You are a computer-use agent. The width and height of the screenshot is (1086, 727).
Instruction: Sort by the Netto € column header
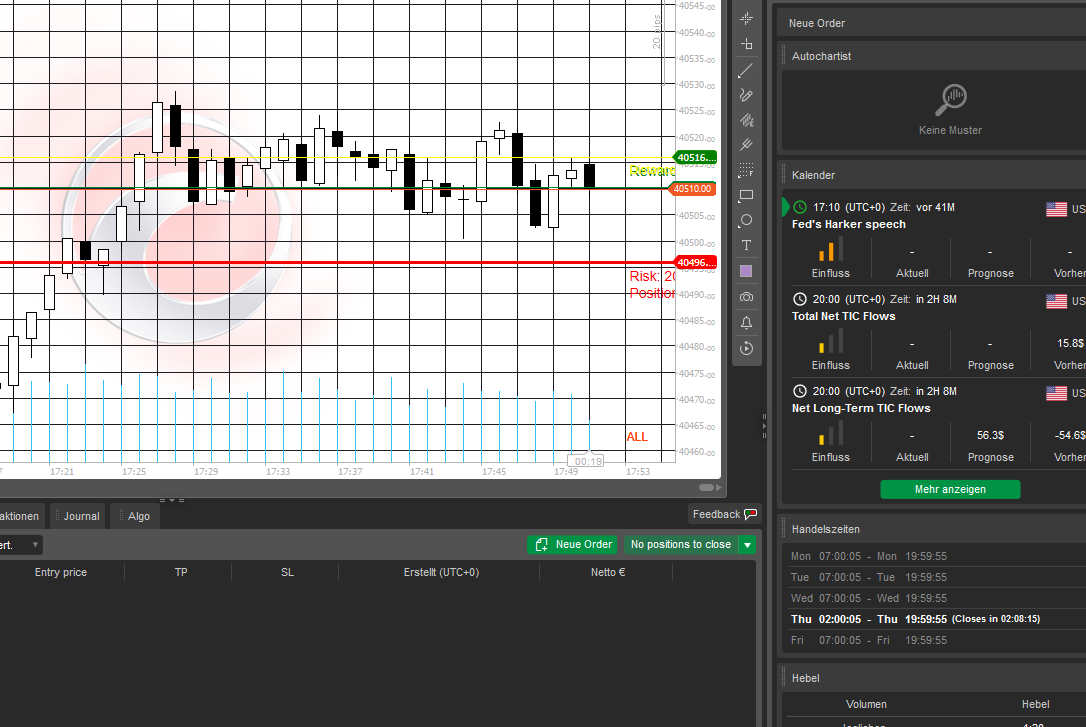(x=607, y=572)
